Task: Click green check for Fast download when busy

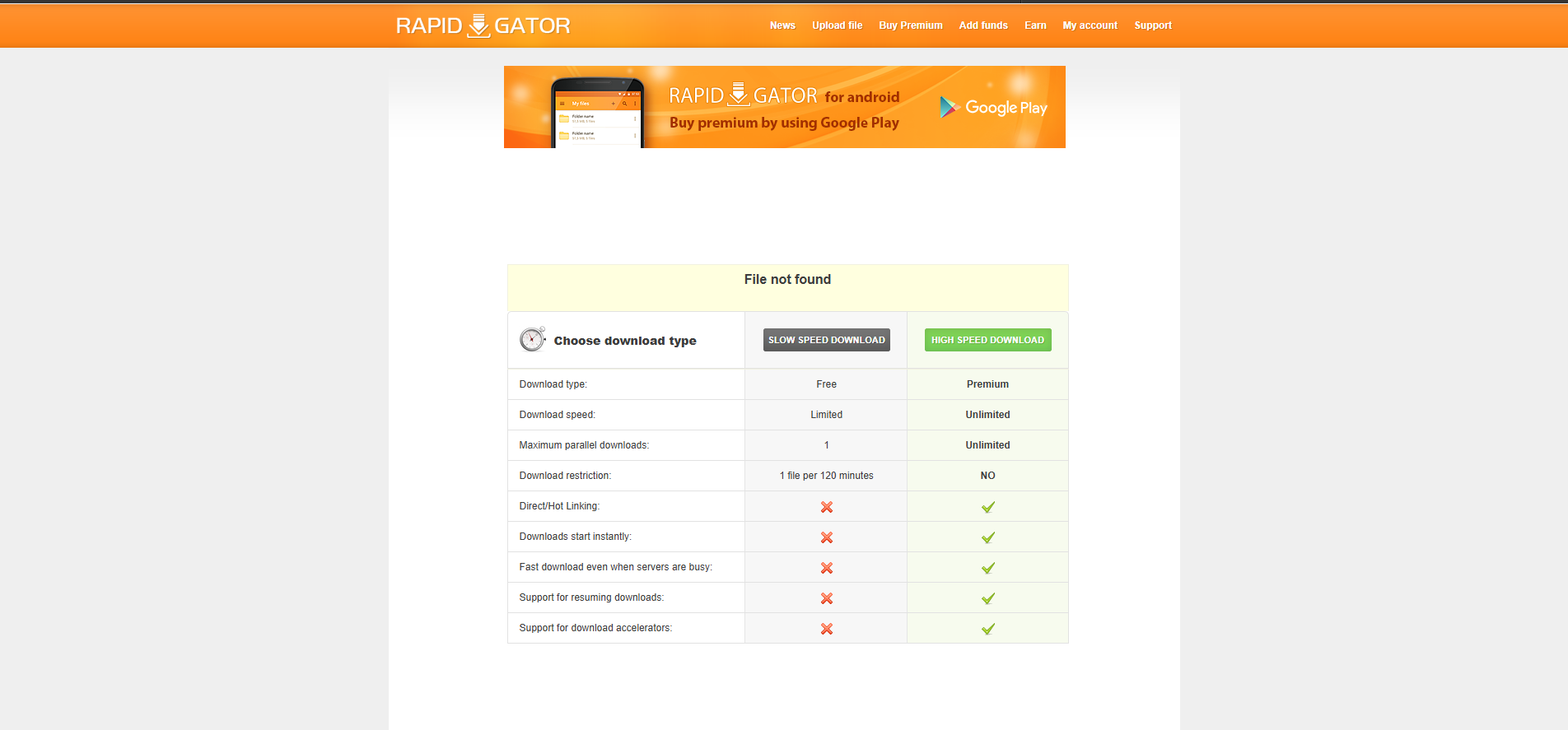Action: coord(987,568)
